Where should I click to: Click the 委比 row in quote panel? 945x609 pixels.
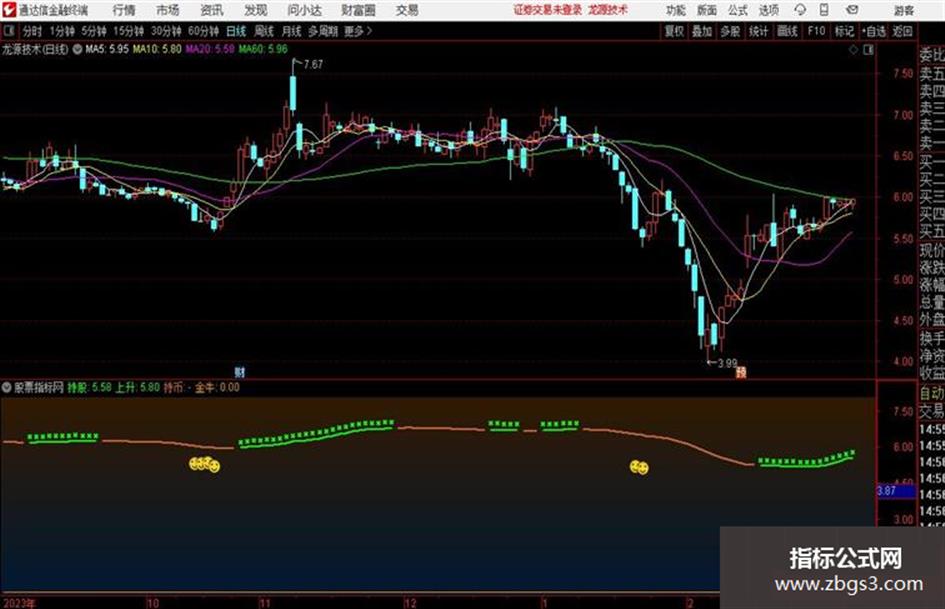click(931, 55)
